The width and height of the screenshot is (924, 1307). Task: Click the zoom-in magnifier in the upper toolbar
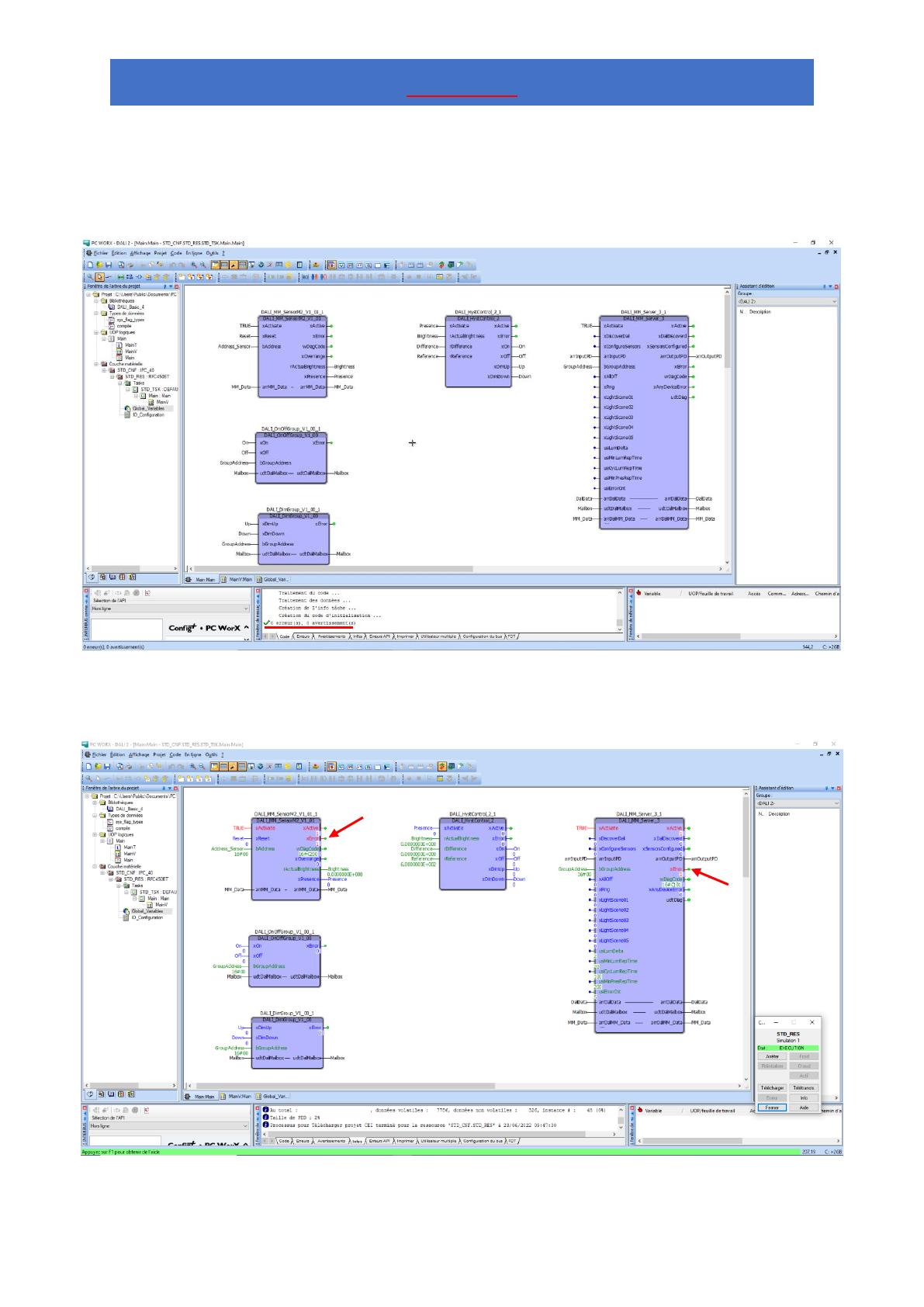pos(193,265)
